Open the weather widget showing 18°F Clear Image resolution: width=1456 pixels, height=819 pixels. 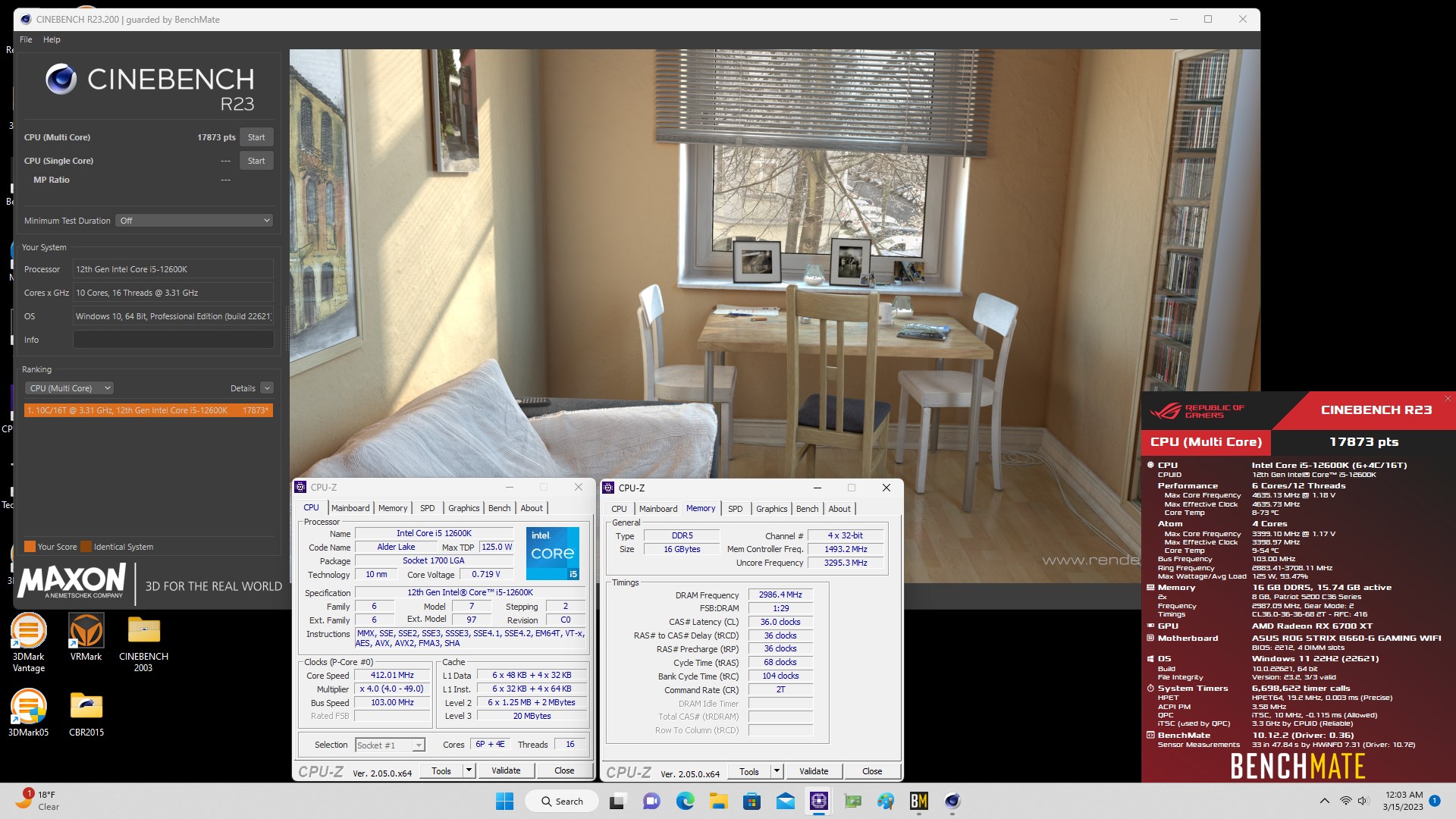point(38,801)
